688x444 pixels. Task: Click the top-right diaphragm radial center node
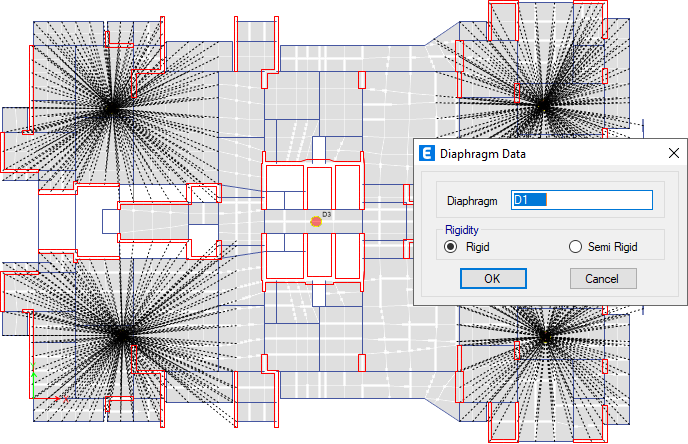[x=543, y=106]
